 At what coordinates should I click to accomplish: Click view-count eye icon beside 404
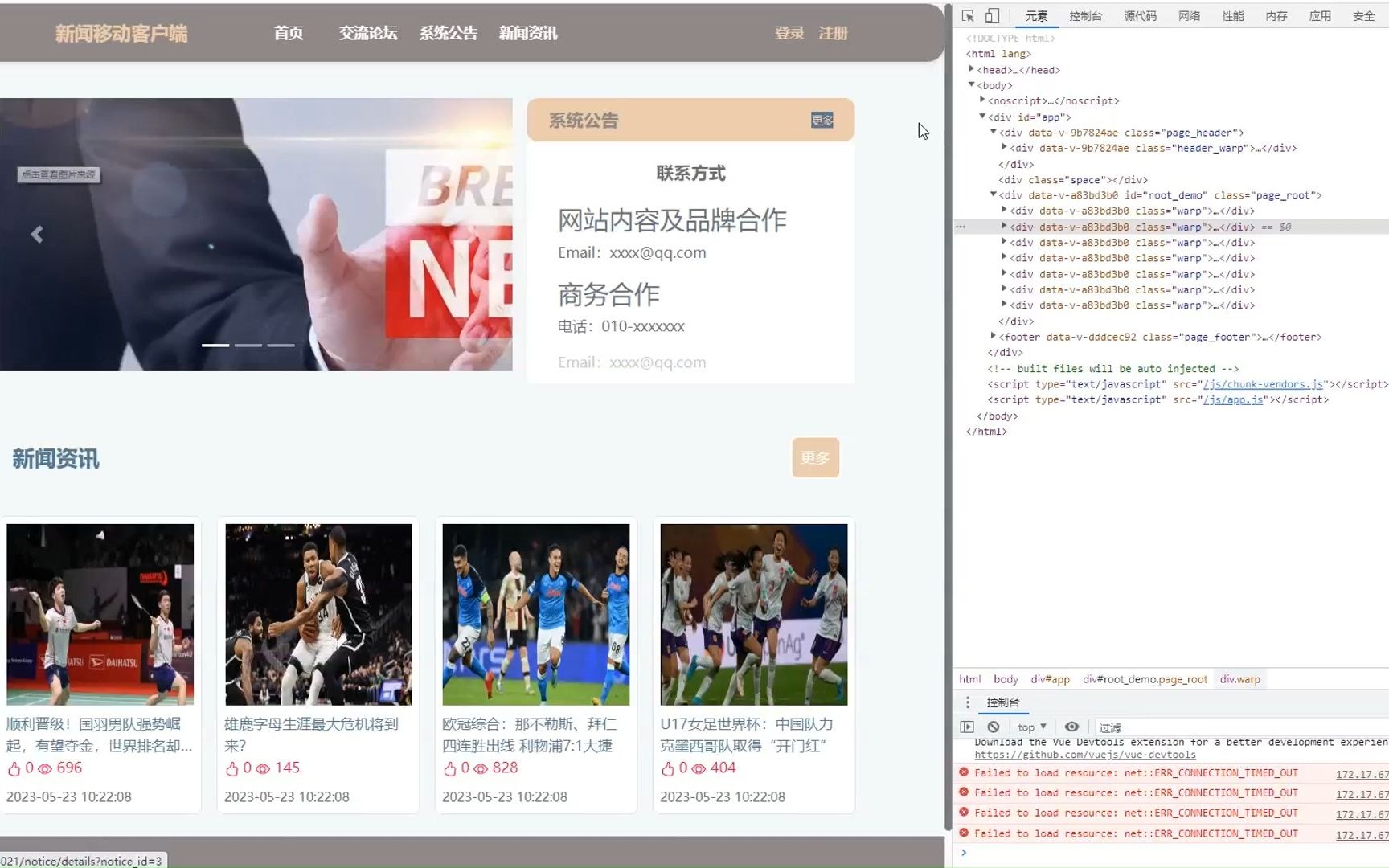pos(699,769)
